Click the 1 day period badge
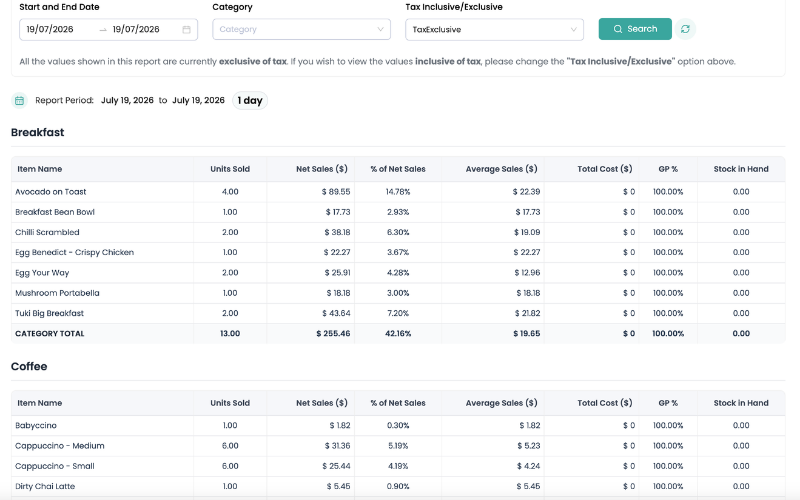This screenshot has width=800, height=500. (x=250, y=101)
